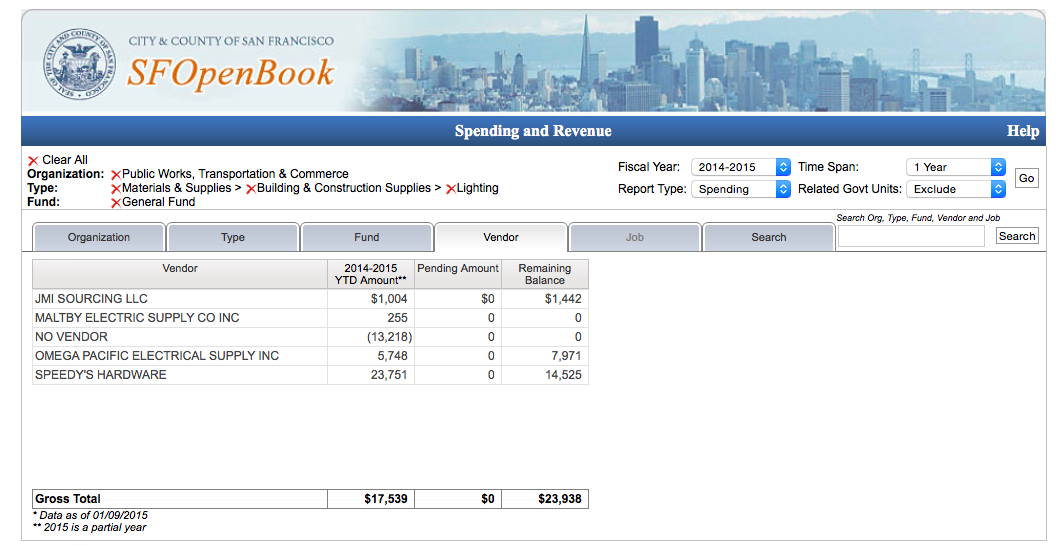Open the Report Type dropdown

(741, 189)
